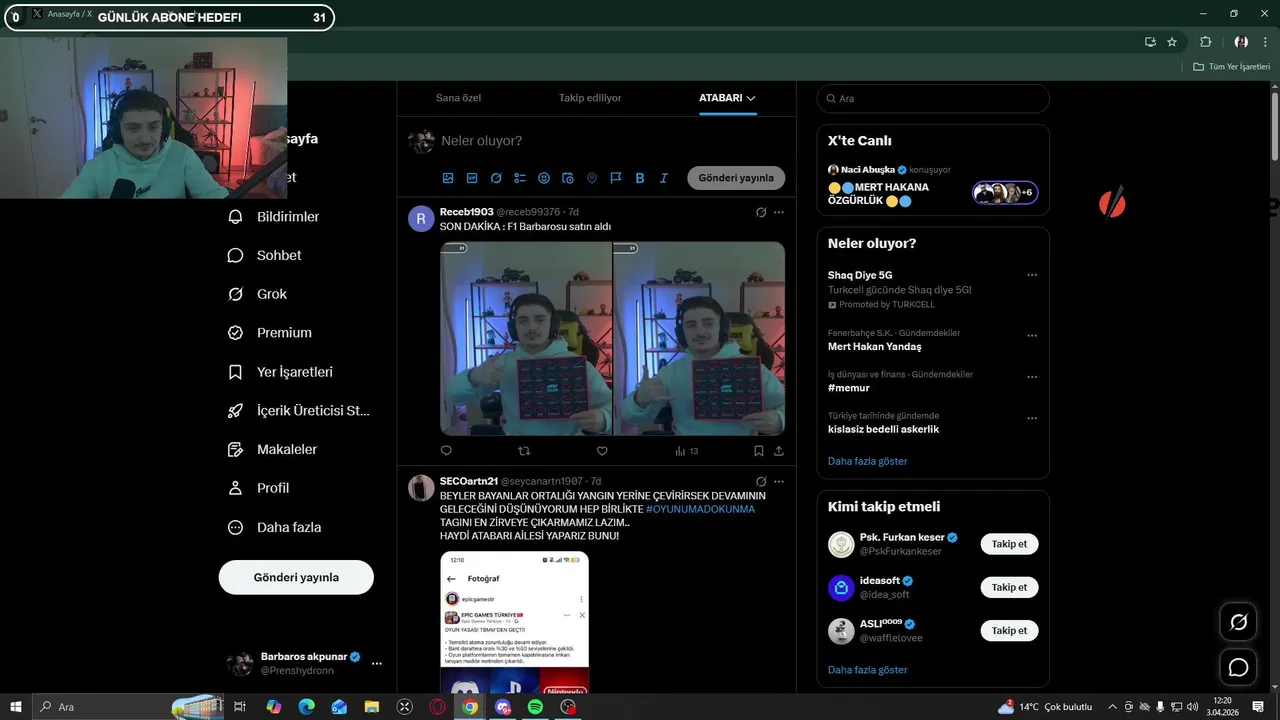Open options for Shaq Diye 5G trend

click(x=1032, y=275)
